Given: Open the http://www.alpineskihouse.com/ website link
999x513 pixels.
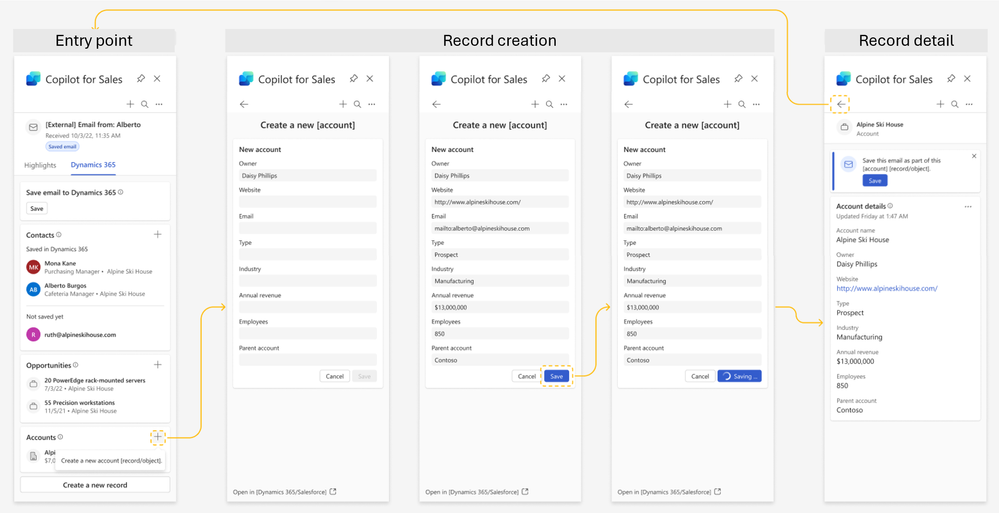Looking at the screenshot, I should [887, 288].
